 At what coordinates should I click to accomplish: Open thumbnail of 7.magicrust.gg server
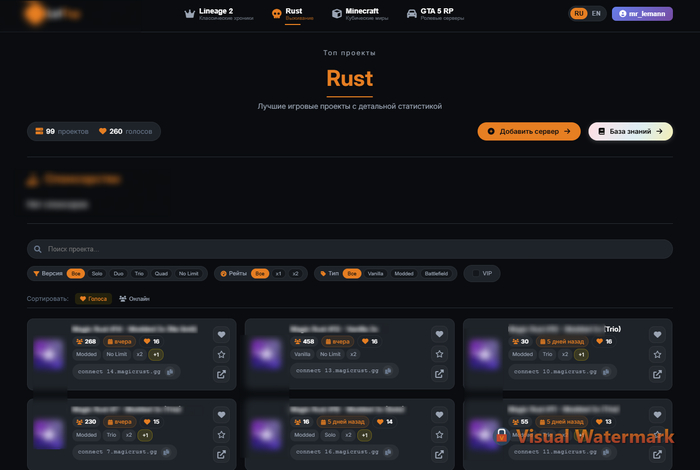point(48,434)
